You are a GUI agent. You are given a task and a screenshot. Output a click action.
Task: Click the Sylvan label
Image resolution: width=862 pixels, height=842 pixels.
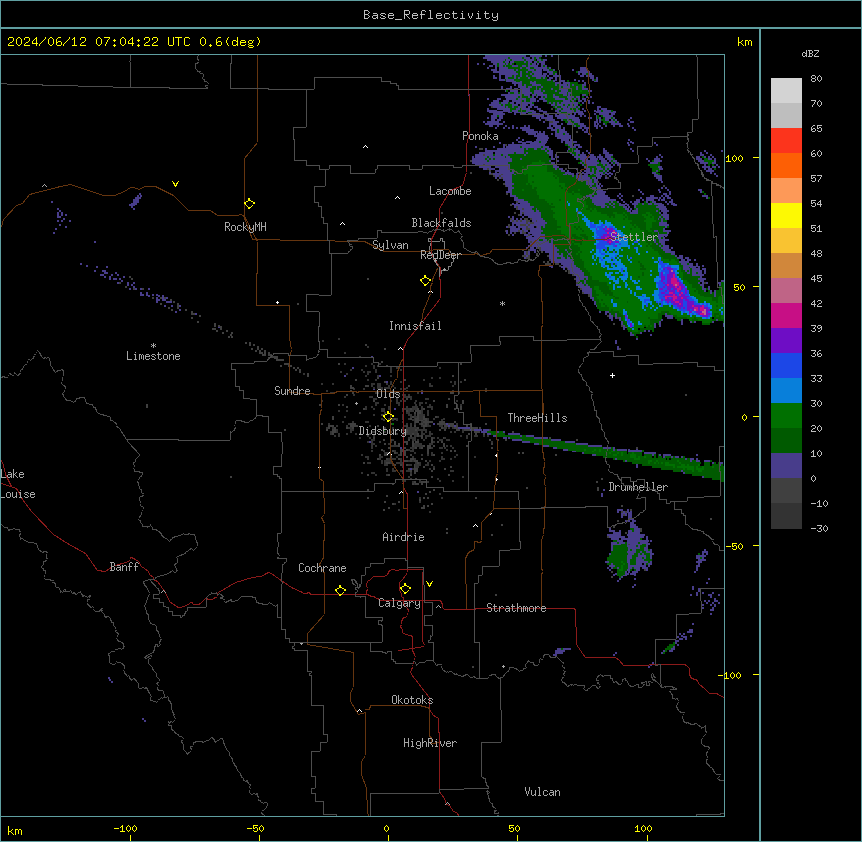coord(390,245)
